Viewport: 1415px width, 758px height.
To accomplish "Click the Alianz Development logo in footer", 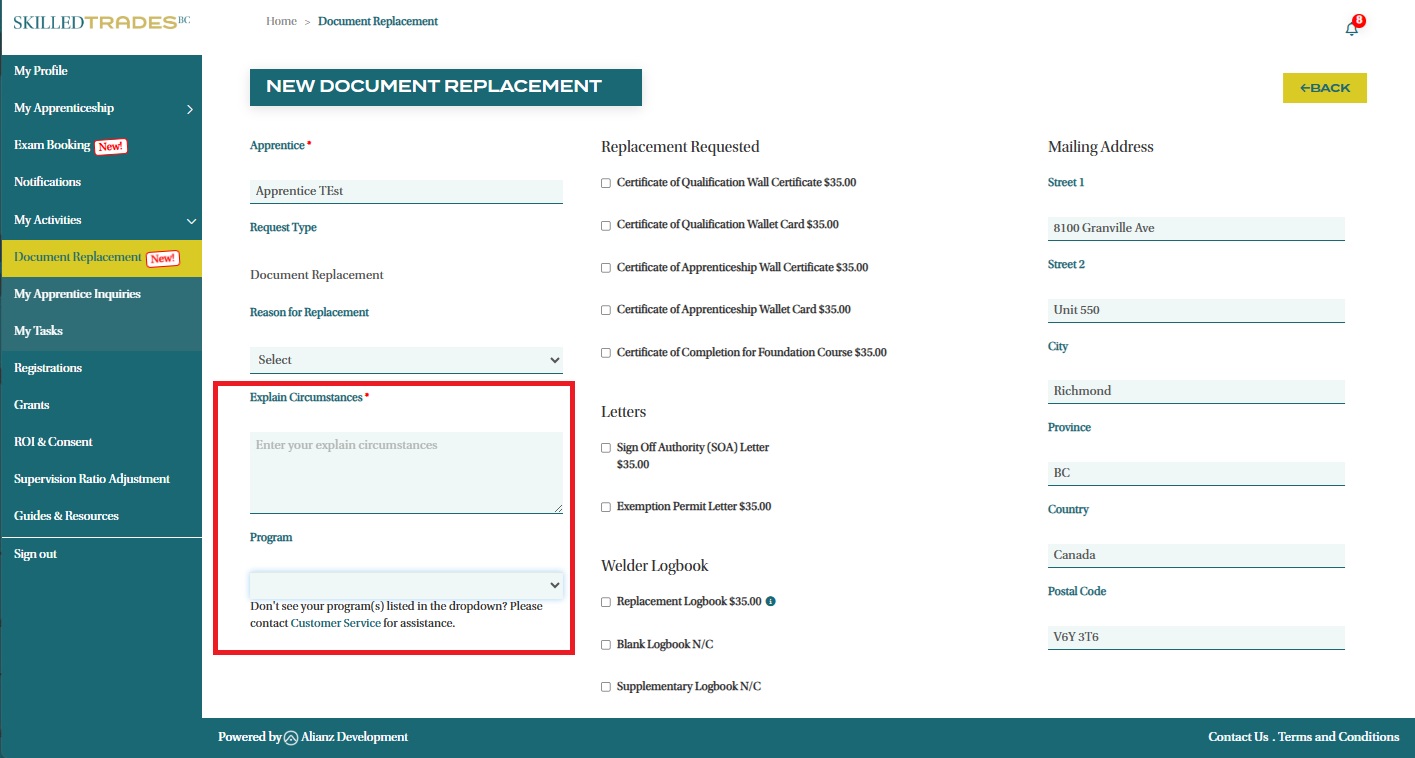I will coord(291,738).
